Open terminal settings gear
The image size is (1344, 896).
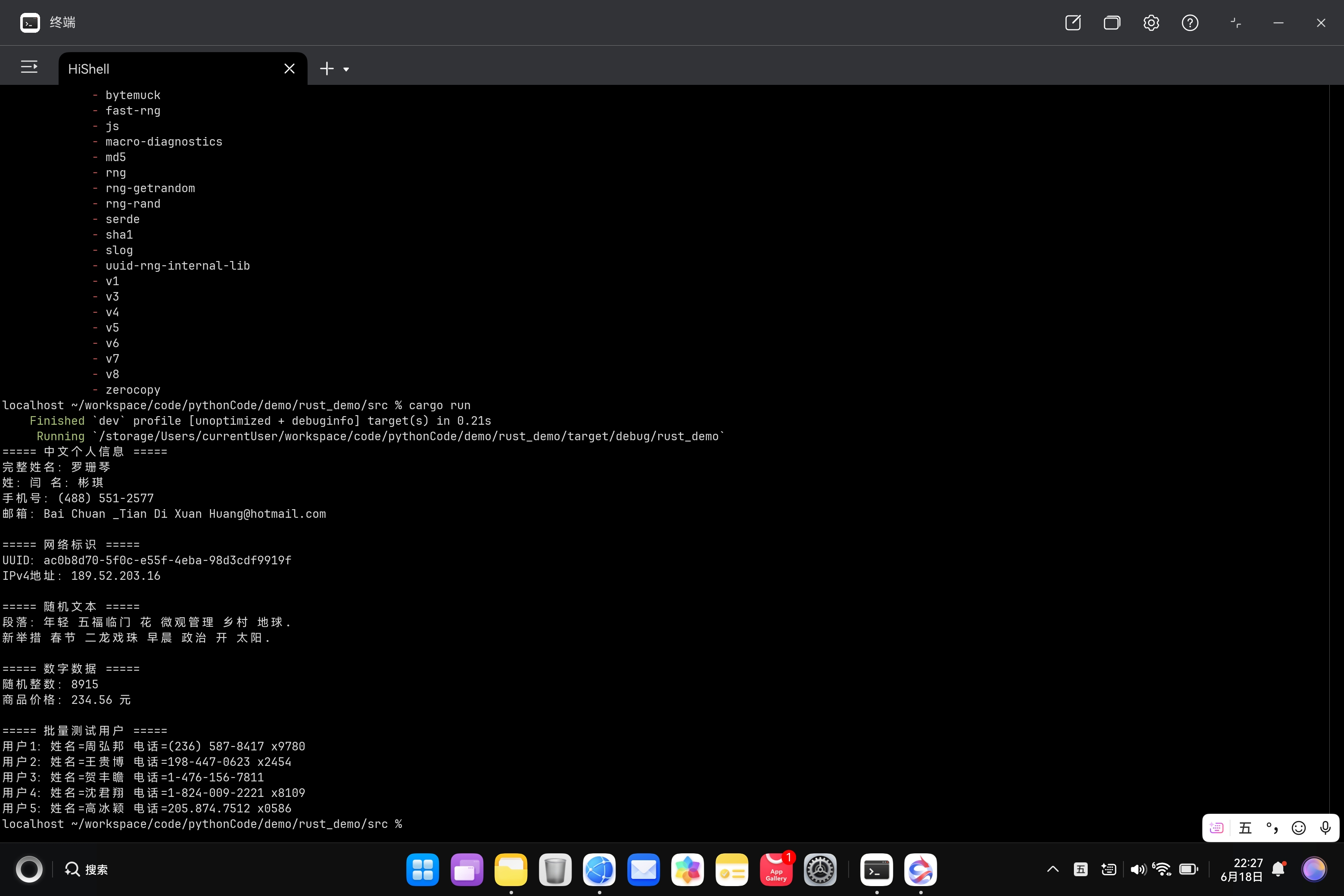tap(1151, 23)
